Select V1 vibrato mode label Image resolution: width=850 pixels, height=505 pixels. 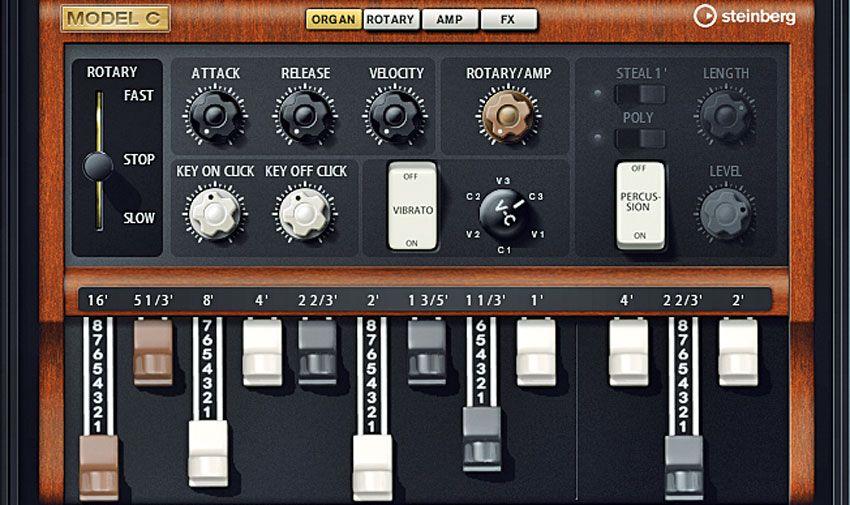pos(537,235)
